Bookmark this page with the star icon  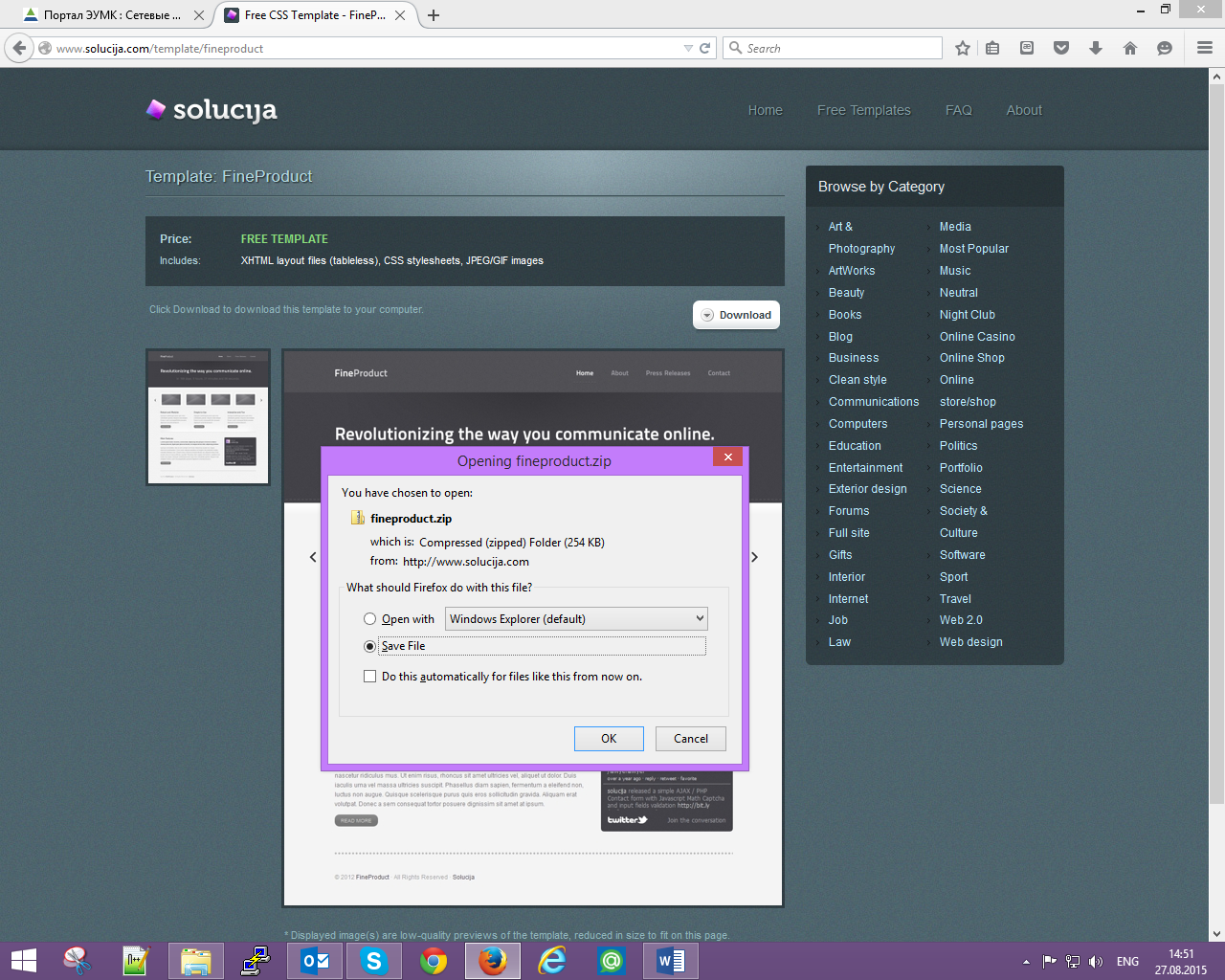point(963,48)
